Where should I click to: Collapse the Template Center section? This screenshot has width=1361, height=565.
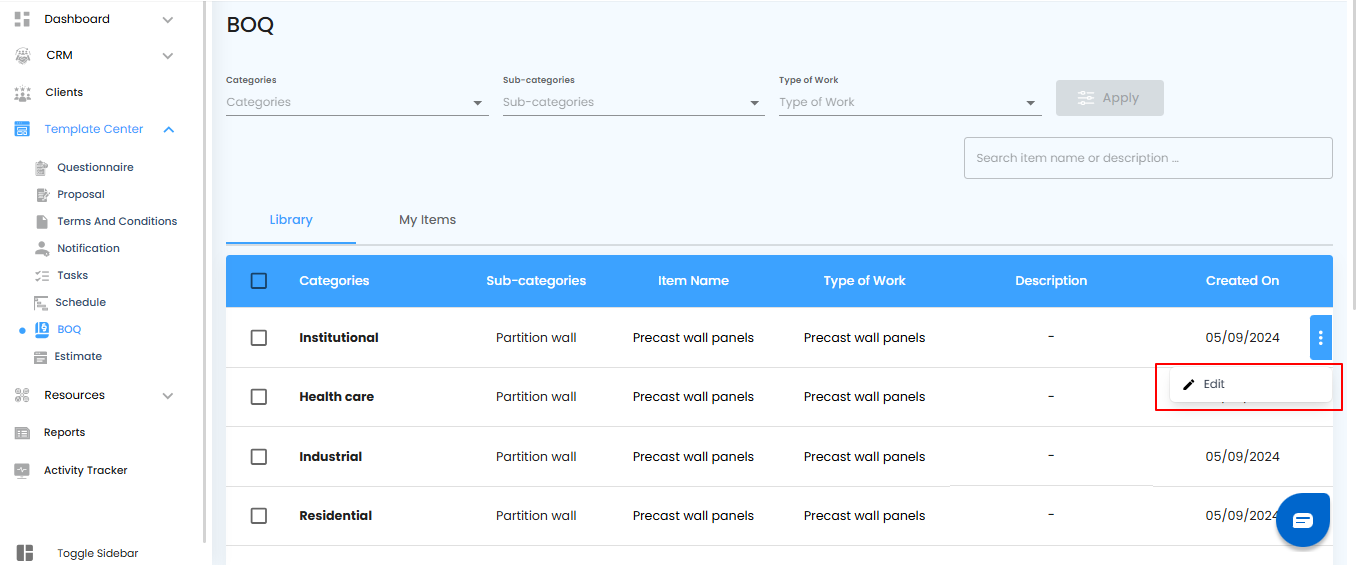(x=169, y=129)
